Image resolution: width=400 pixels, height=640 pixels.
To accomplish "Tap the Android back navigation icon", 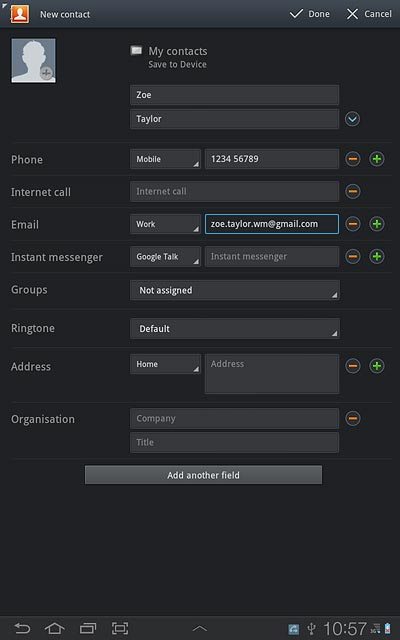I will point(22,628).
